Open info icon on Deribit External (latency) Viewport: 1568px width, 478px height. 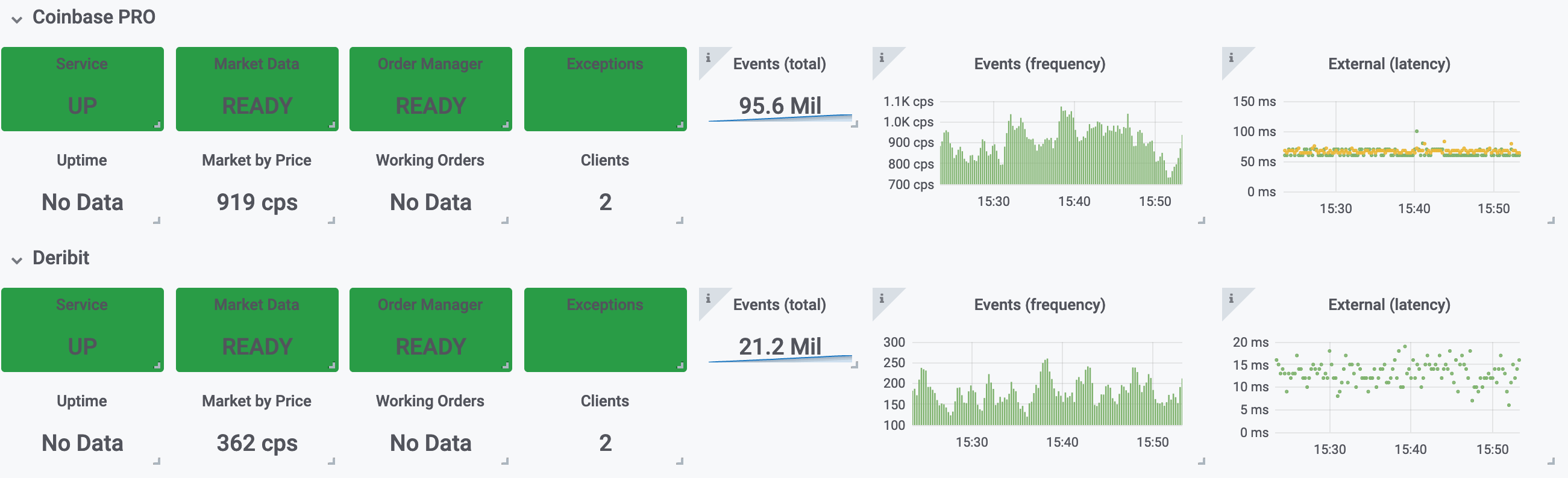(1231, 299)
